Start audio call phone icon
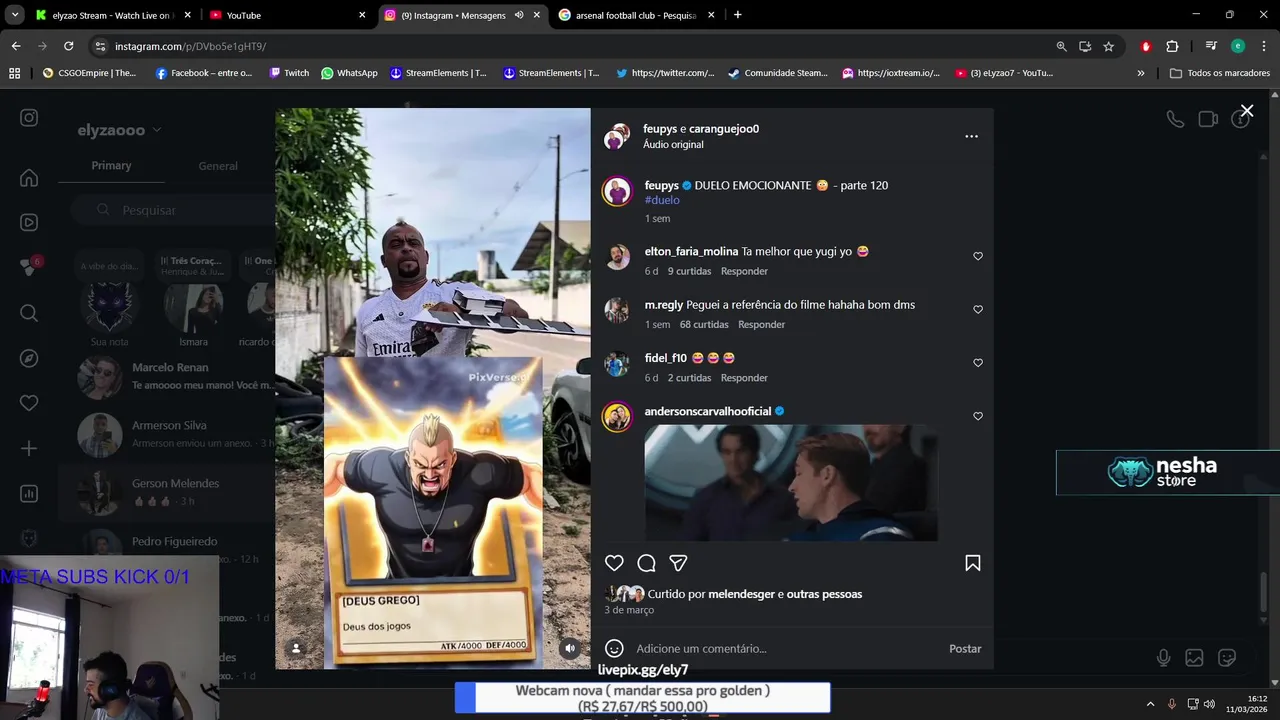Image resolution: width=1280 pixels, height=720 pixels. pyautogui.click(x=1175, y=119)
